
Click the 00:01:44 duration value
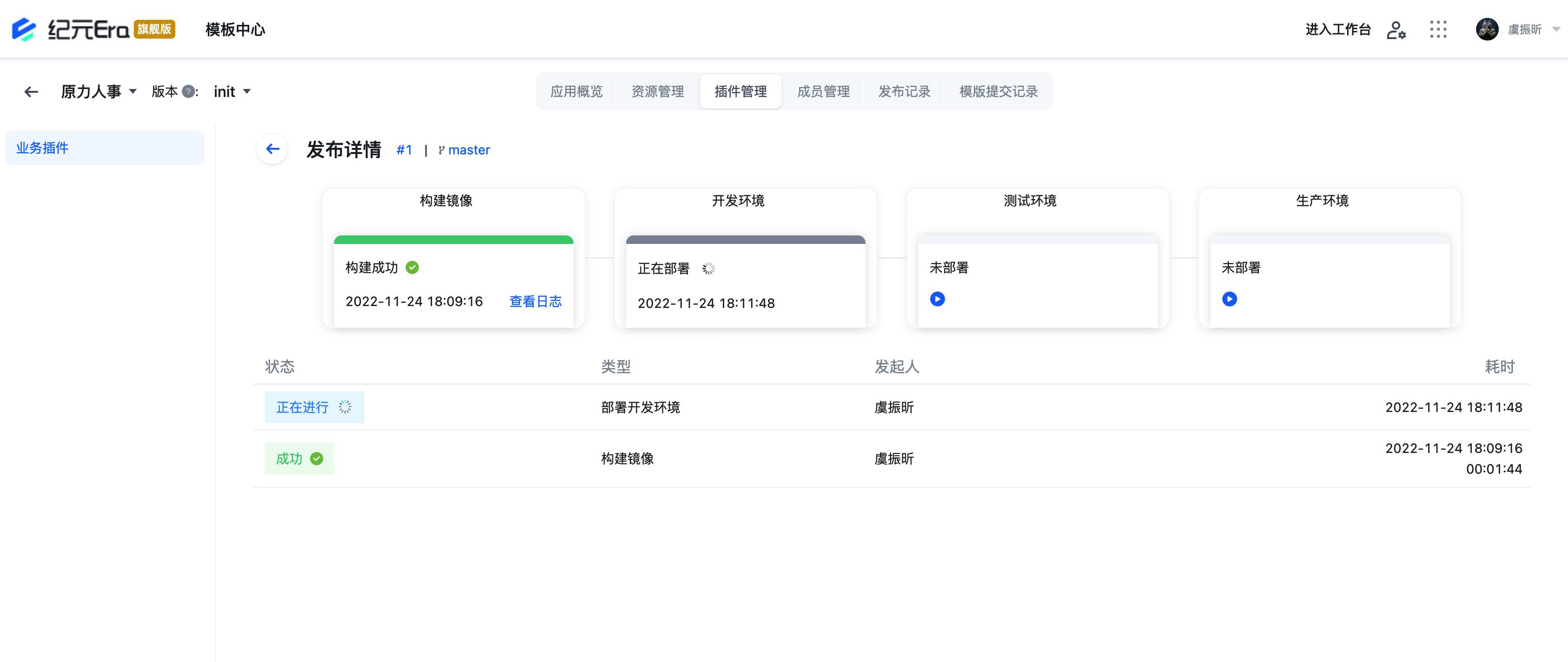(x=1494, y=469)
